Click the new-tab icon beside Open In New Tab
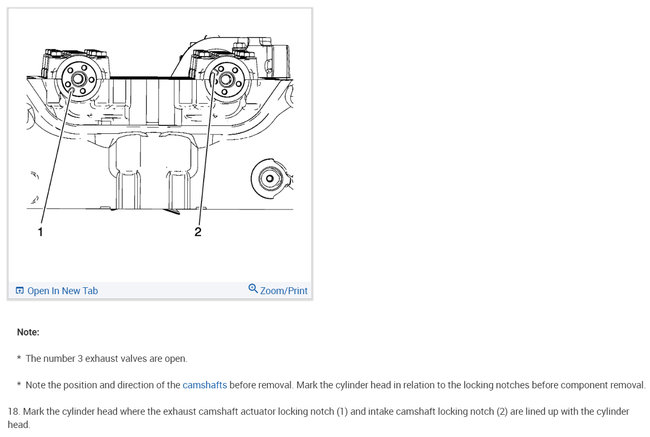Screen dimensions: 650x437 coord(19,290)
